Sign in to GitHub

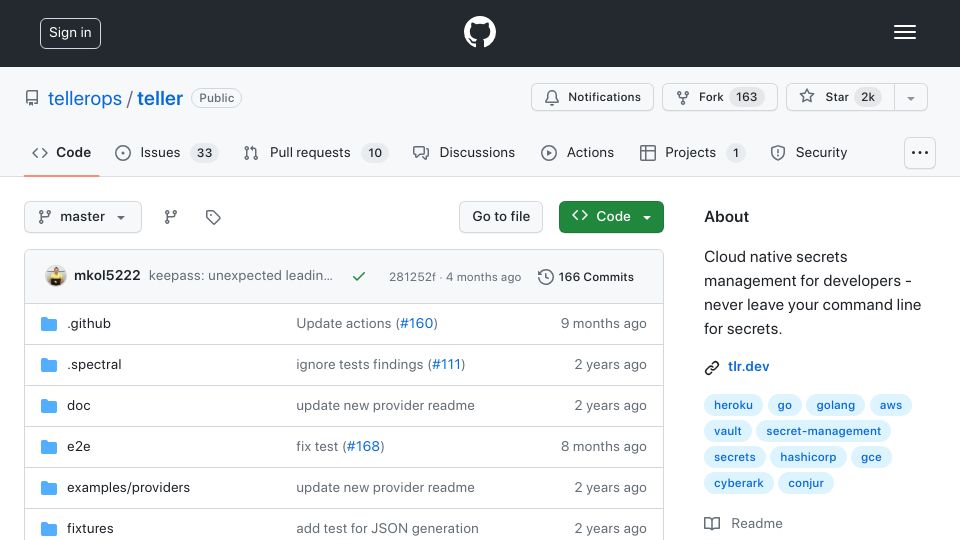coord(70,33)
